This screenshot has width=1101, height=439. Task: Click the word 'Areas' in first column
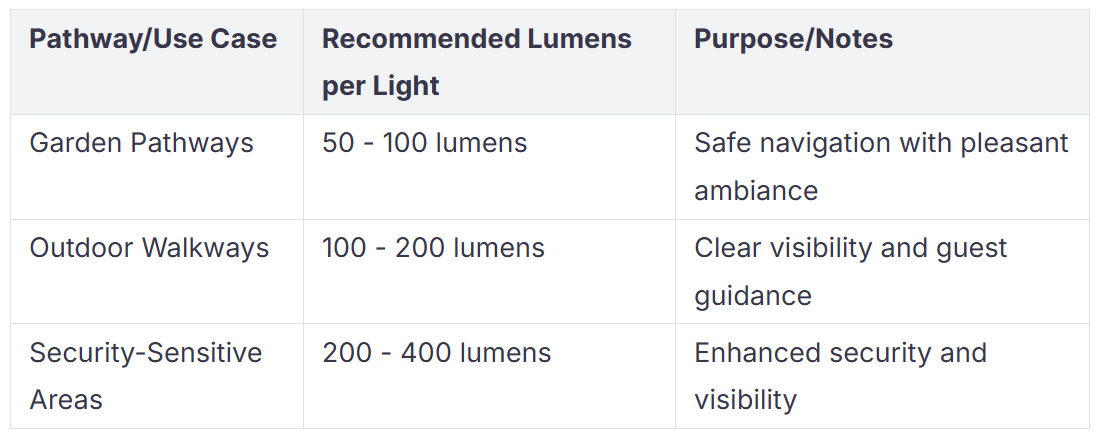pos(66,400)
